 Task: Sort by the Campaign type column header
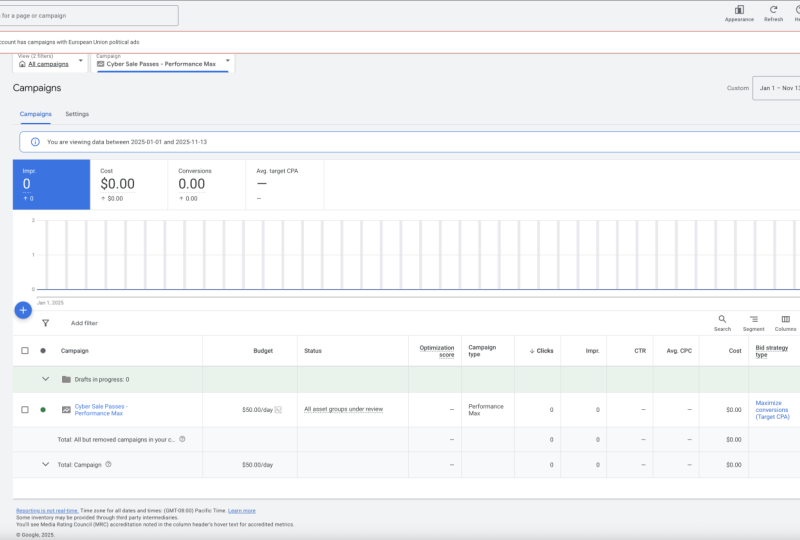click(482, 351)
